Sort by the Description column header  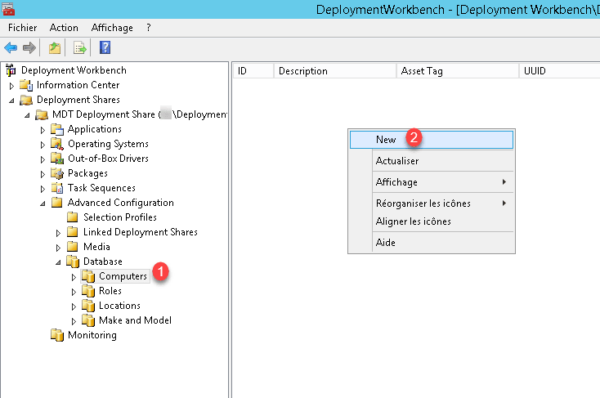[x=335, y=71]
